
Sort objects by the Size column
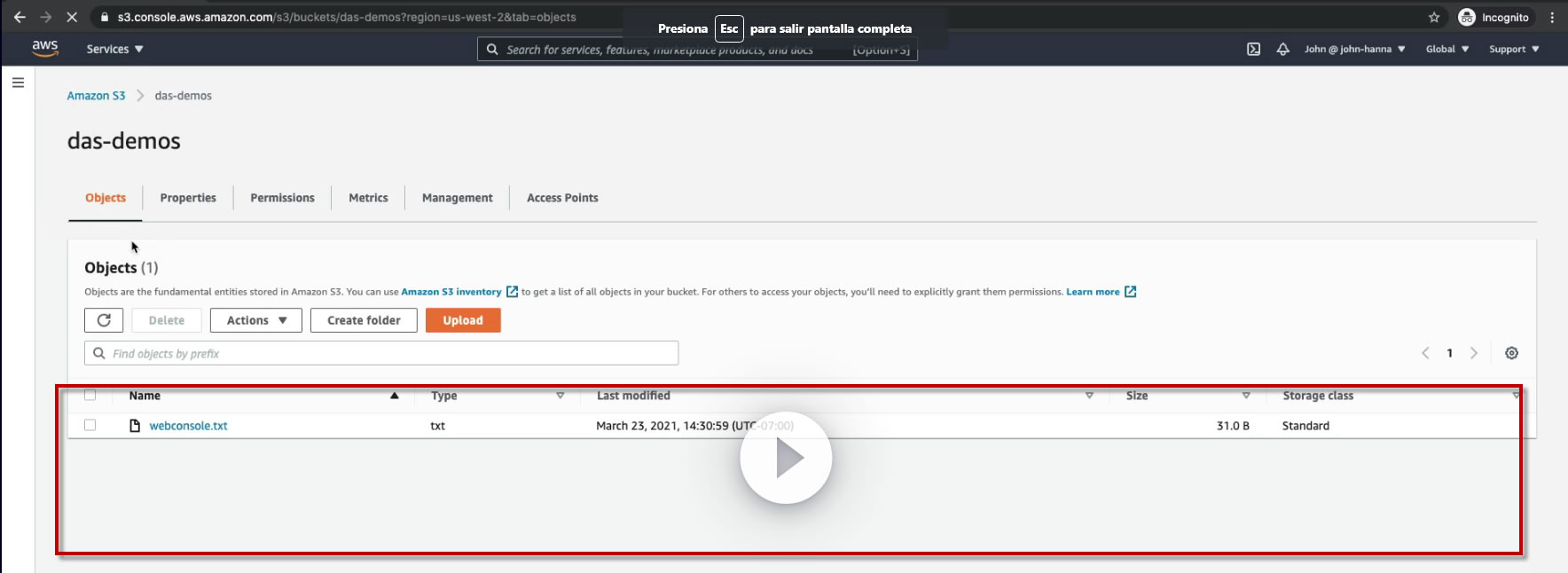(x=1246, y=396)
